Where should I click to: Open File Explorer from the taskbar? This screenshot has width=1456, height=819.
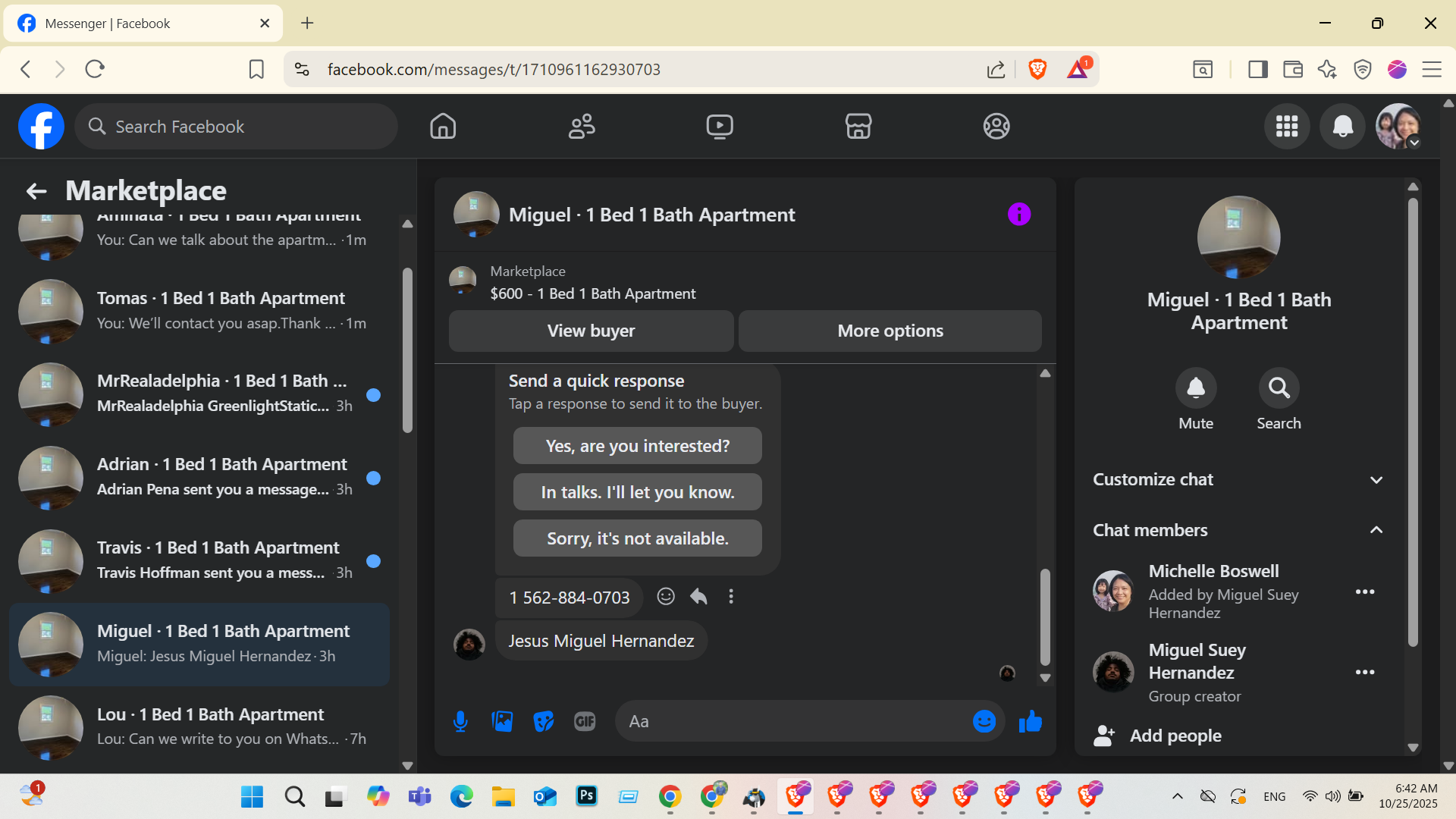[503, 797]
